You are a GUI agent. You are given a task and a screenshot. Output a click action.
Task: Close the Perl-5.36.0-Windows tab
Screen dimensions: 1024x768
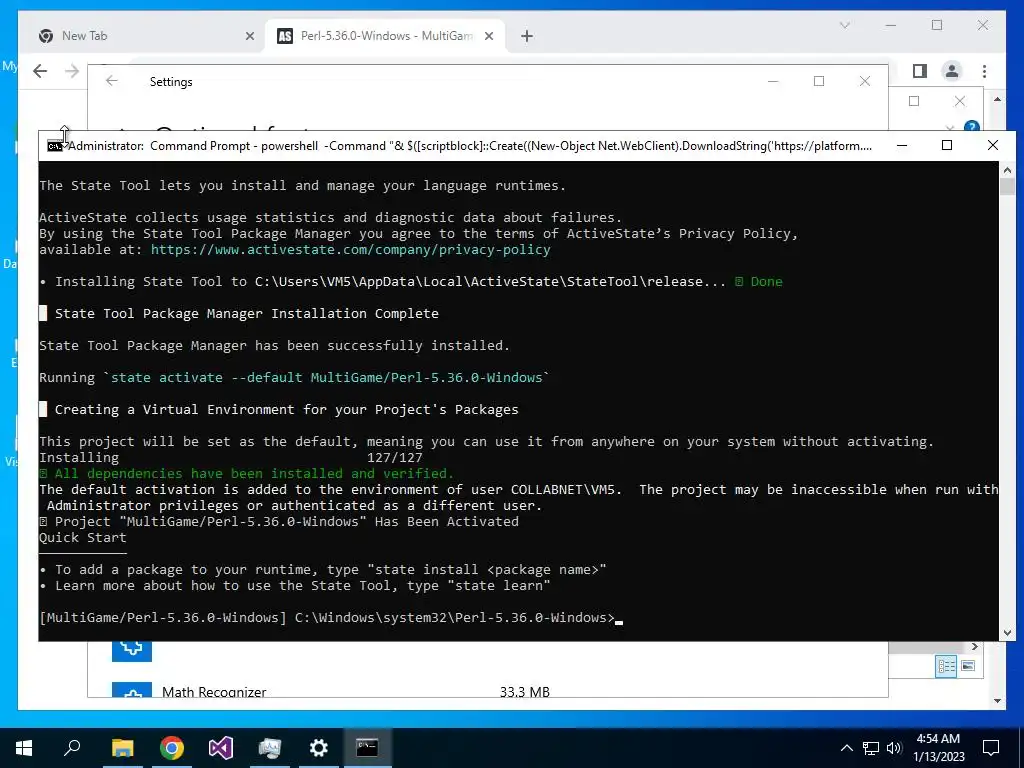tap(488, 37)
